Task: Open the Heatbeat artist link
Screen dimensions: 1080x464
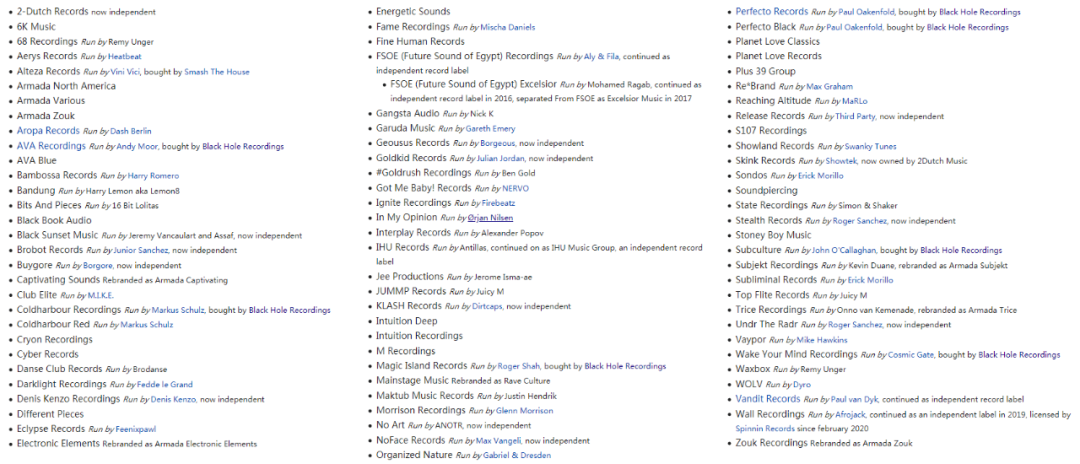Action: pyautogui.click(x=125, y=56)
